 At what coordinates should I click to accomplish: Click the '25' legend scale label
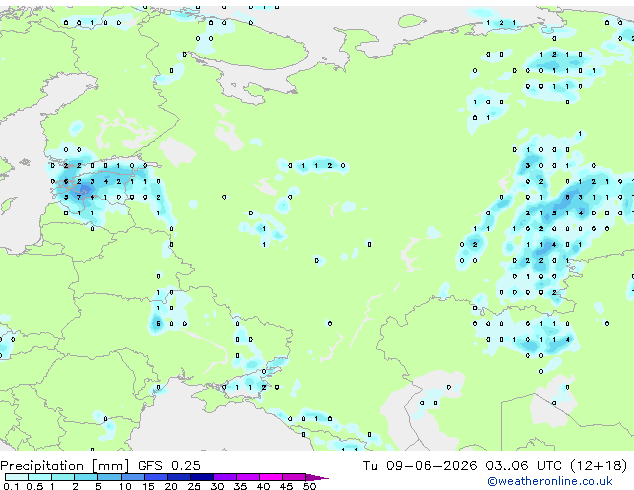194,486
